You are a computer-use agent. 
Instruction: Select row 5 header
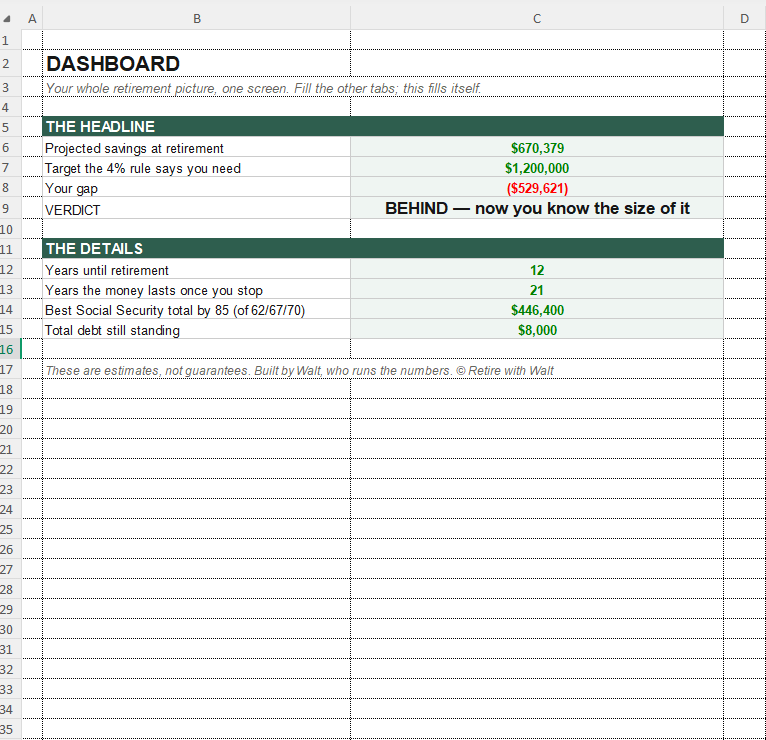point(10,127)
